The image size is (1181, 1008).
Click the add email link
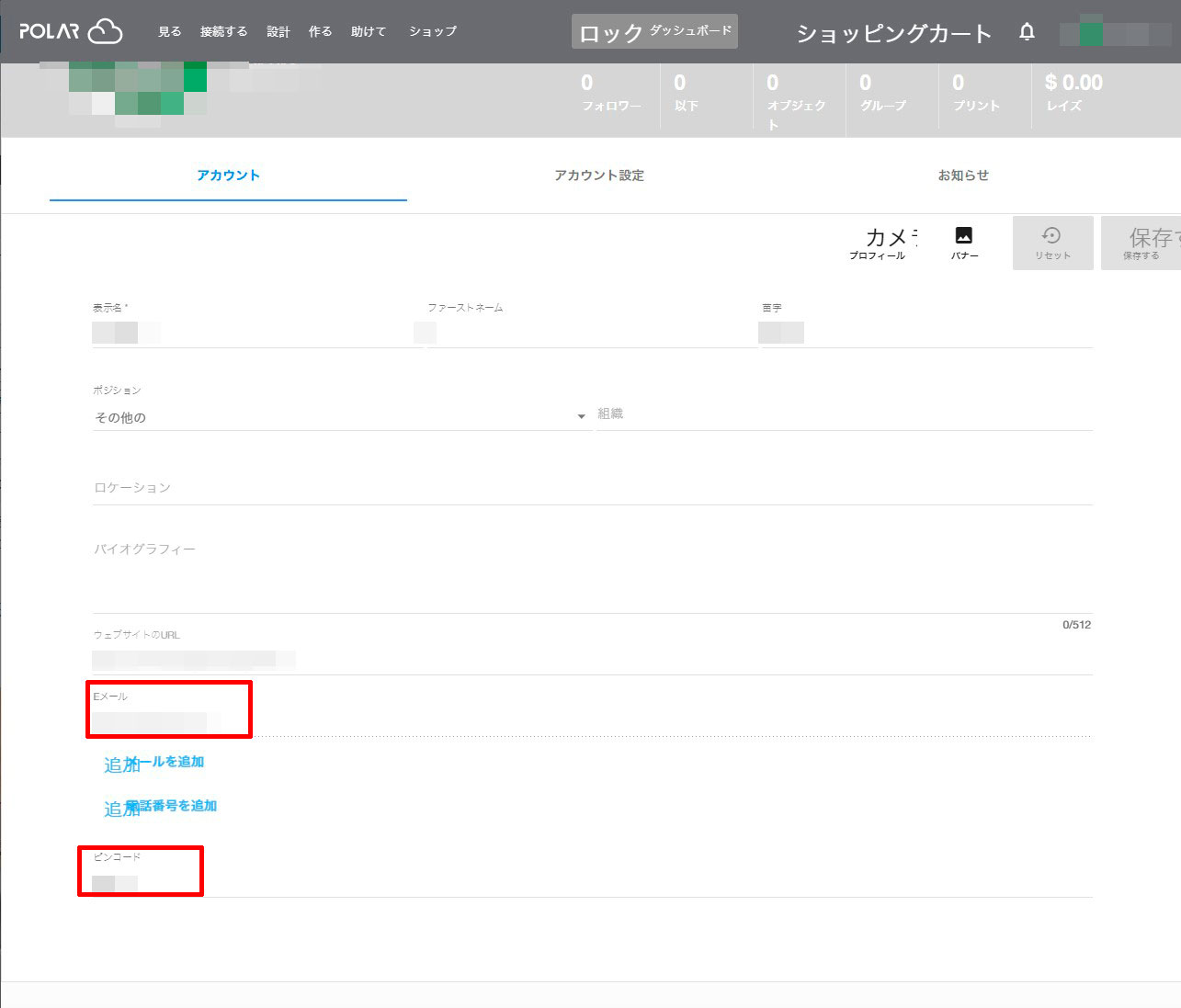[154, 763]
